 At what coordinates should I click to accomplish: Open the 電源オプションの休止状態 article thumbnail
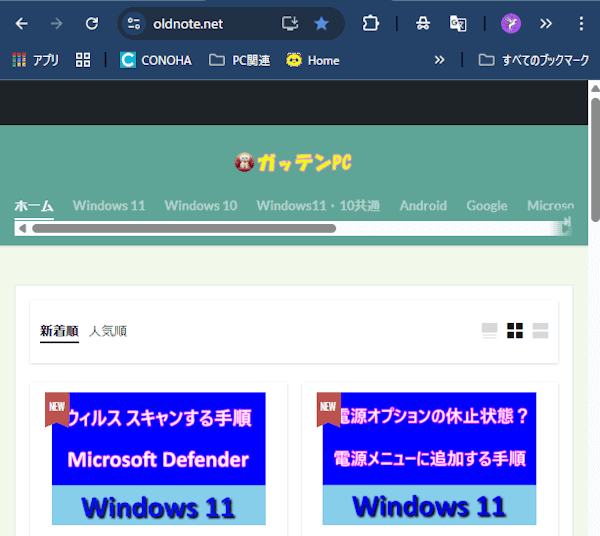pyautogui.click(x=429, y=458)
